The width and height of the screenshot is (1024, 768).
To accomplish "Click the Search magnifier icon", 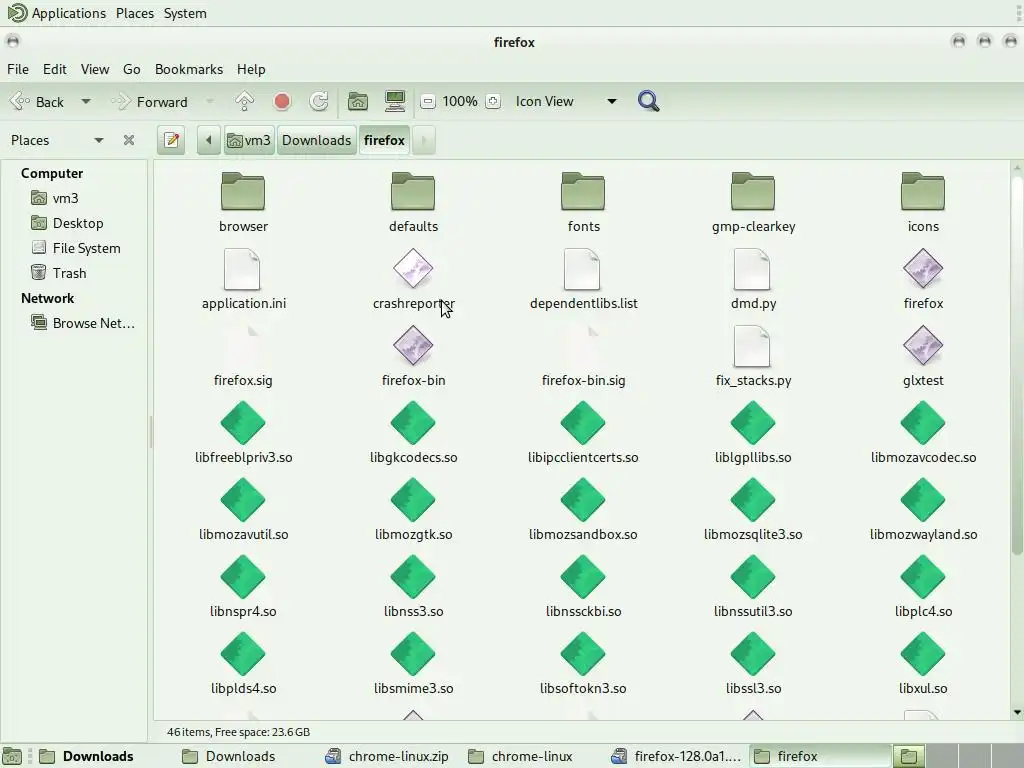I will click(x=648, y=101).
